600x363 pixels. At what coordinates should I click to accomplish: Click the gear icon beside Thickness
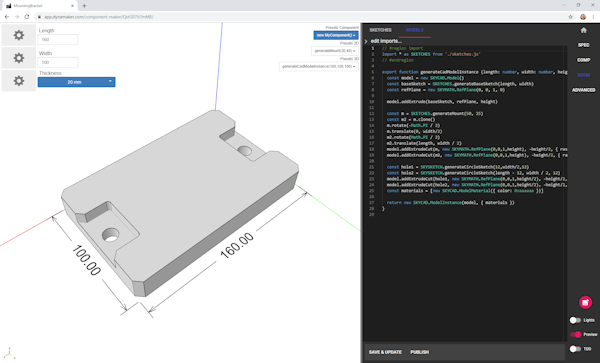coord(19,81)
